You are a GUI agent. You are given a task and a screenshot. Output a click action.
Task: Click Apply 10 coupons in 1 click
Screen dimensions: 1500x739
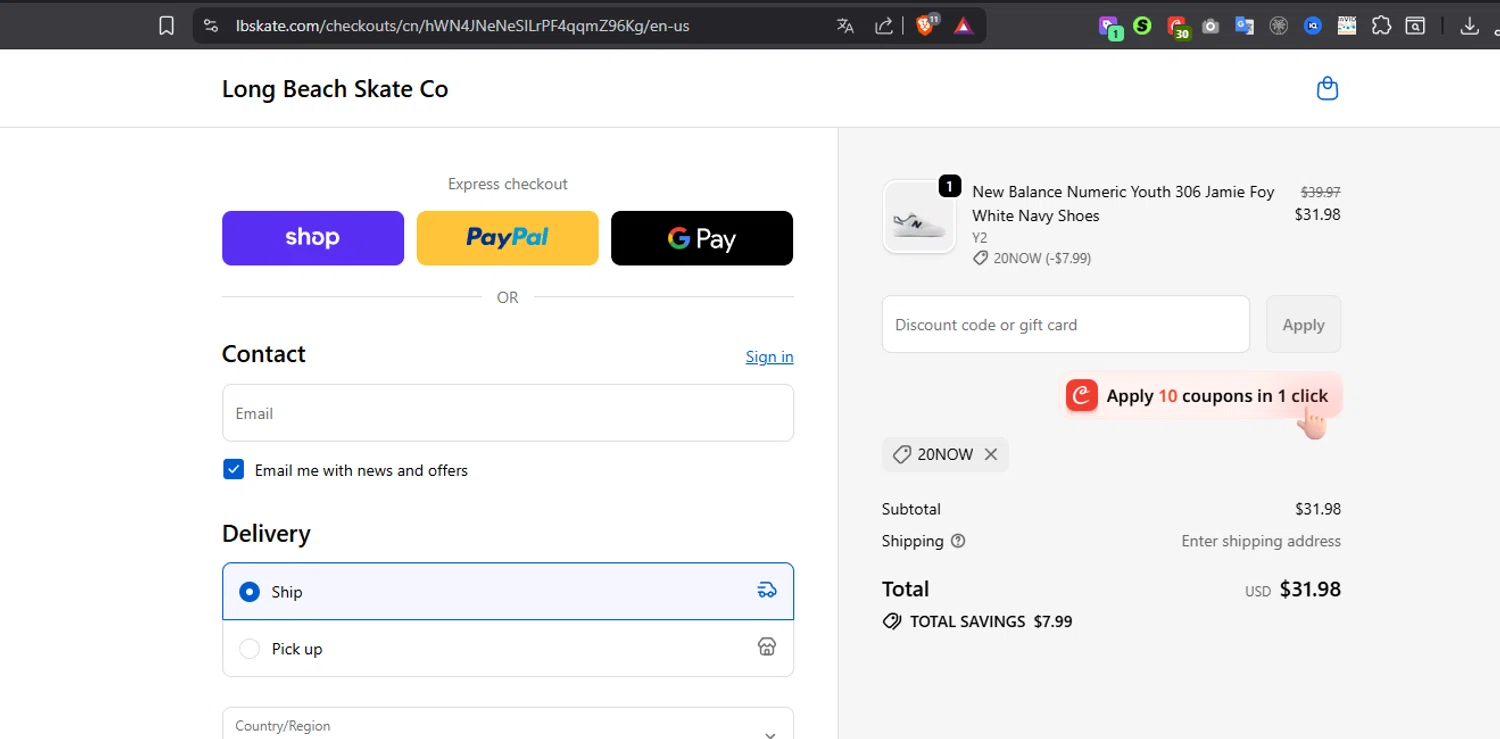click(1201, 396)
